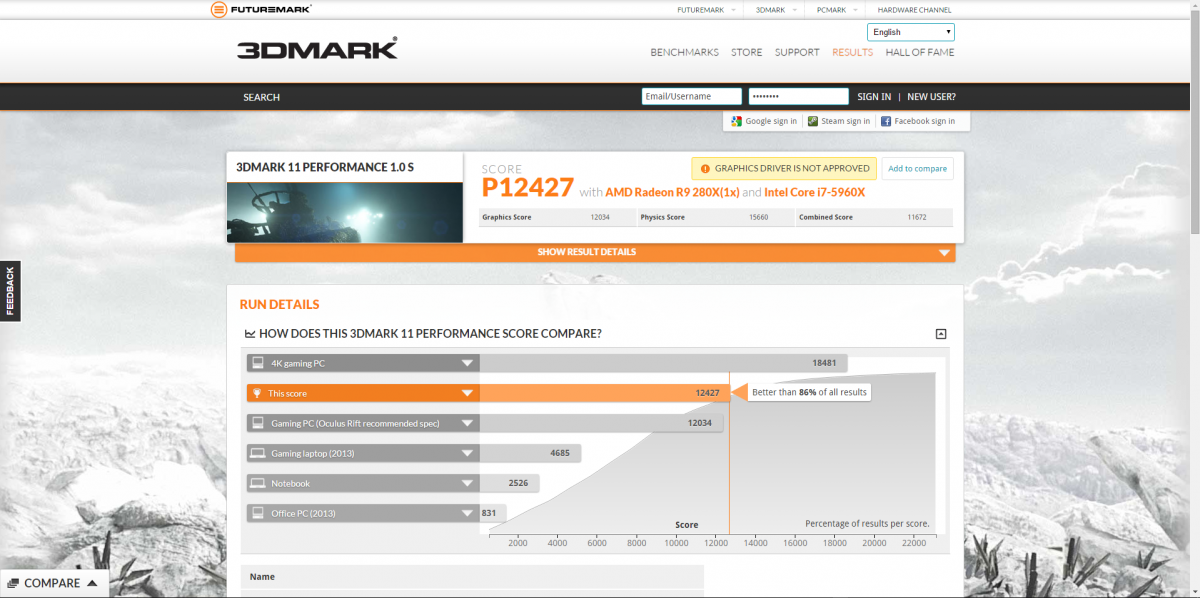Open the Compare panel at bottom left
1200x598 pixels.
[55, 583]
